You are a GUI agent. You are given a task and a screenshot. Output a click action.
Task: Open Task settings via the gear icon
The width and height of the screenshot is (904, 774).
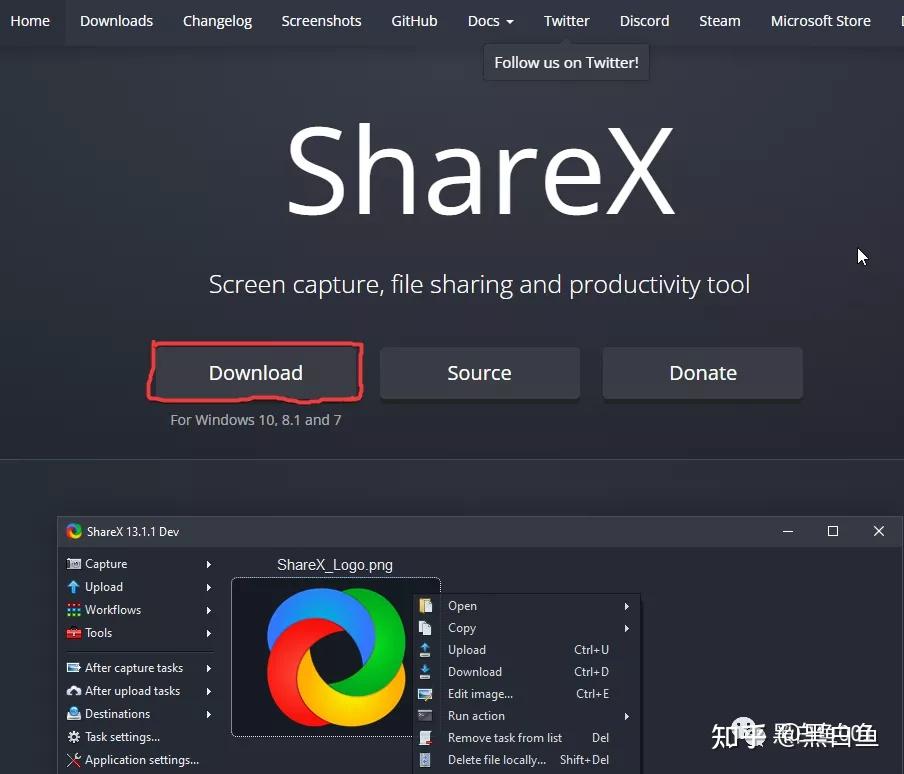(74, 737)
